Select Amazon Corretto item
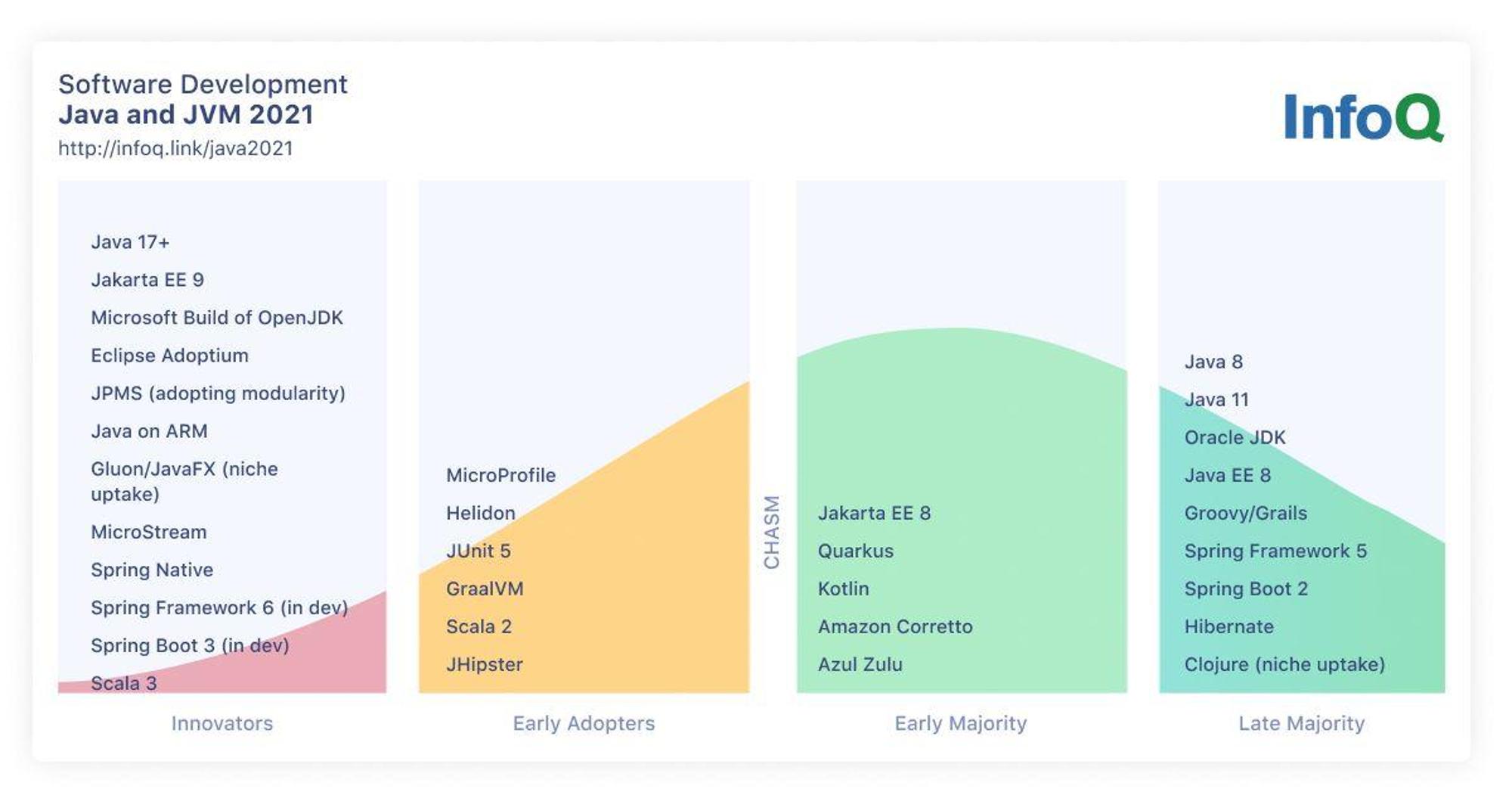This screenshot has width=1512, height=792. [895, 626]
